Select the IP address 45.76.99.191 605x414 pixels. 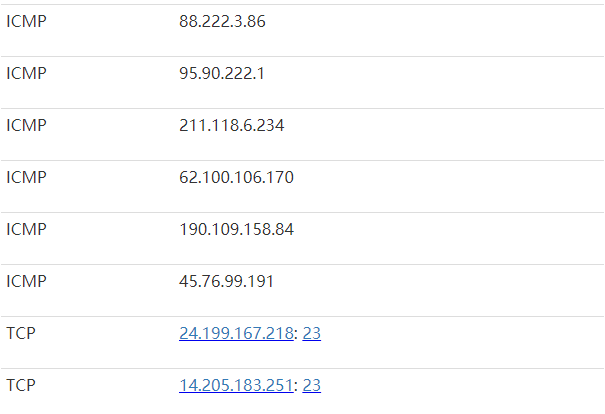click(226, 281)
